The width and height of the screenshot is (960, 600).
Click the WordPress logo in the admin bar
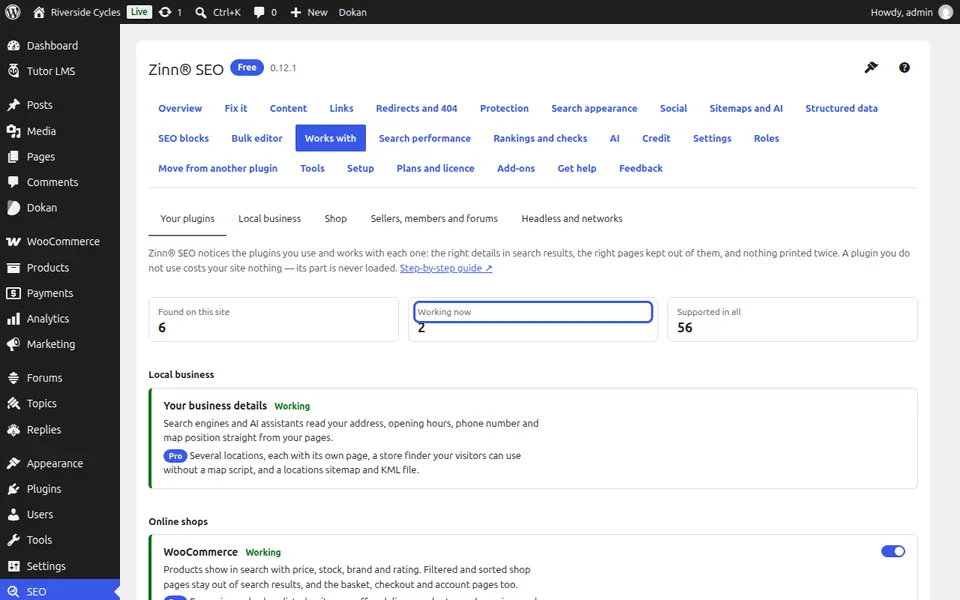click(12, 12)
